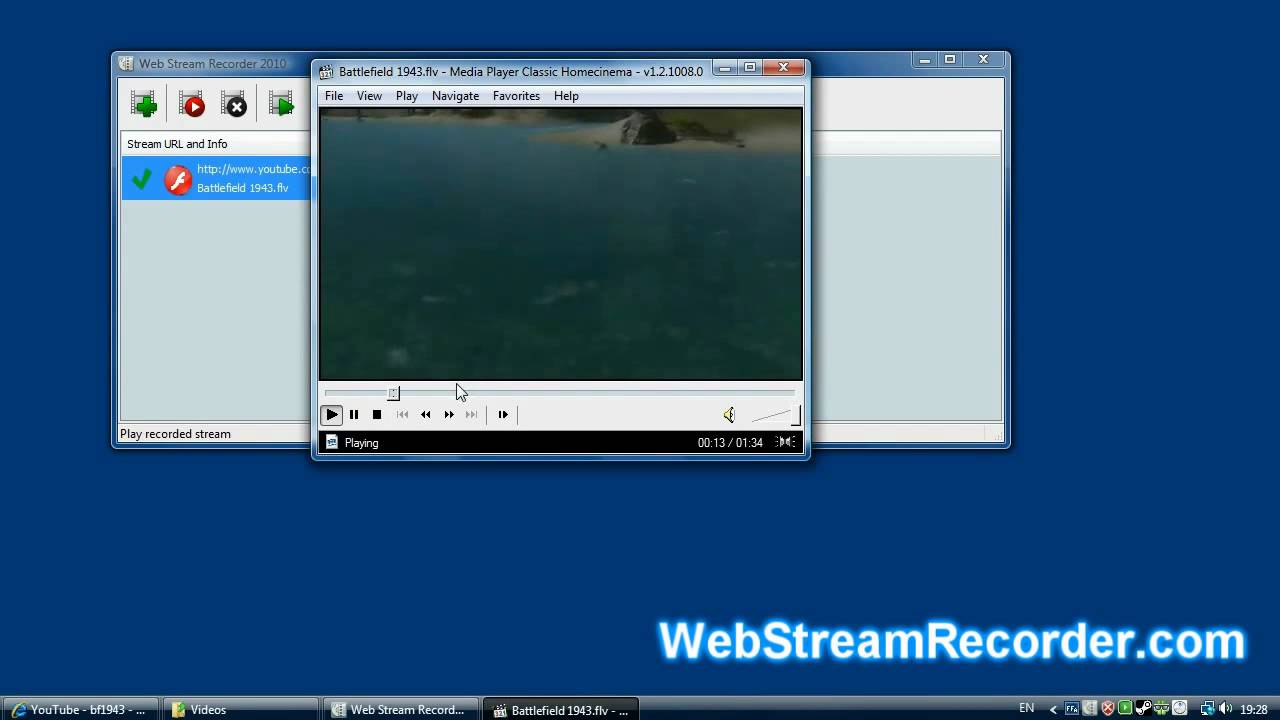
Task: Rewind with the decrease speed button
Action: [x=426, y=414]
